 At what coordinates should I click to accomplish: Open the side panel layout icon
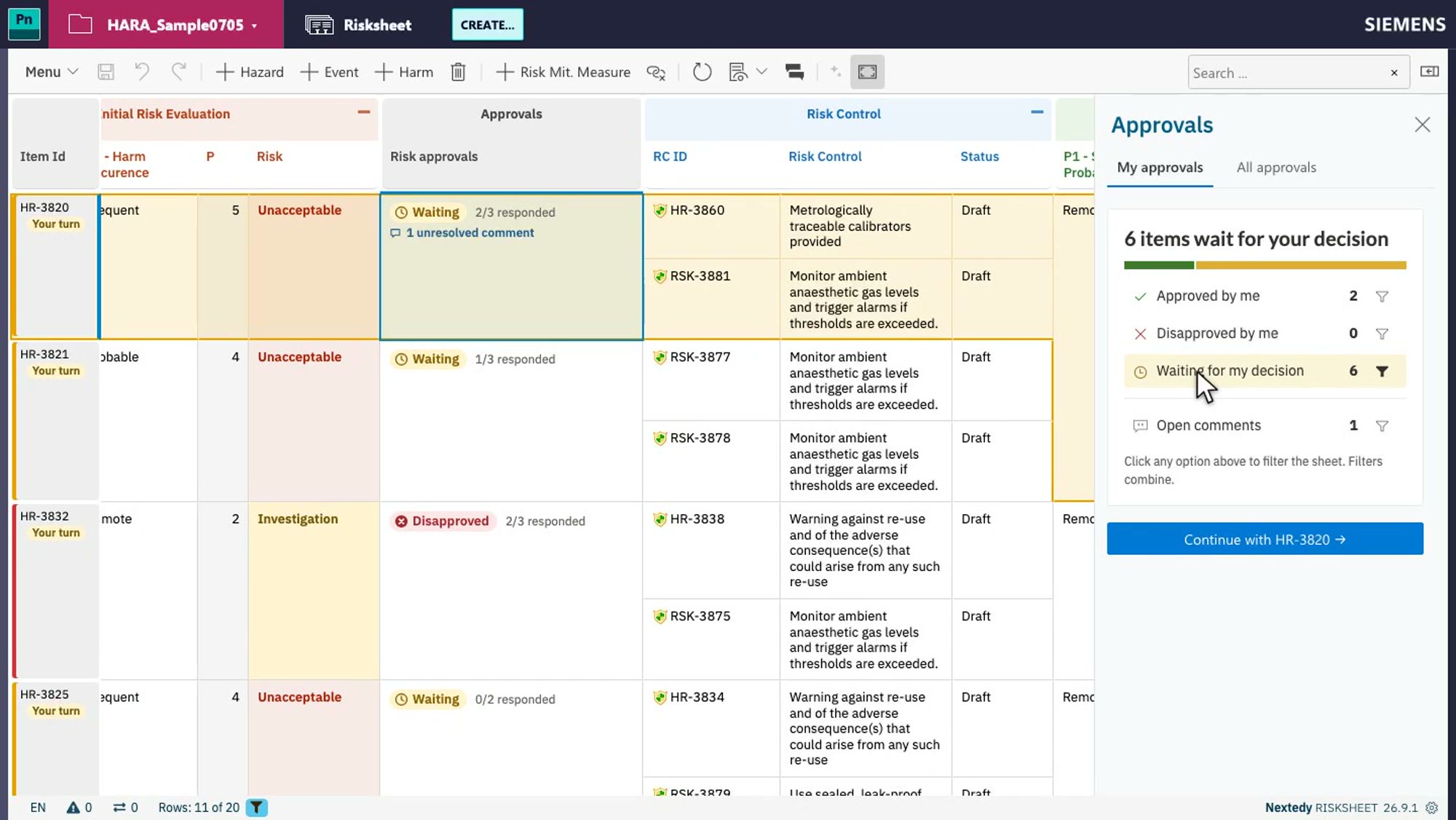(x=1430, y=71)
